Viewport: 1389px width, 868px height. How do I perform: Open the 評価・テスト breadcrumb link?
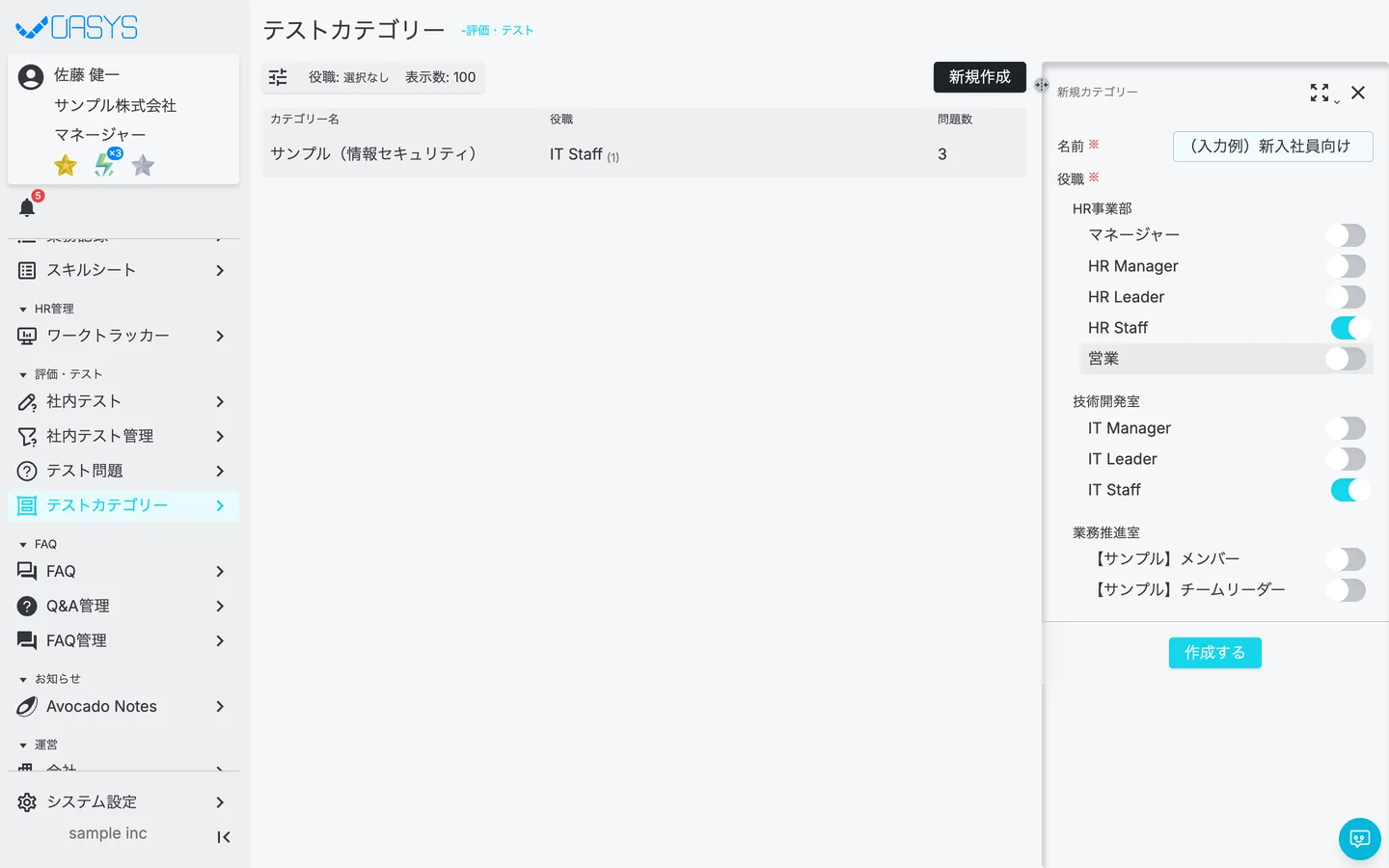[x=500, y=31]
